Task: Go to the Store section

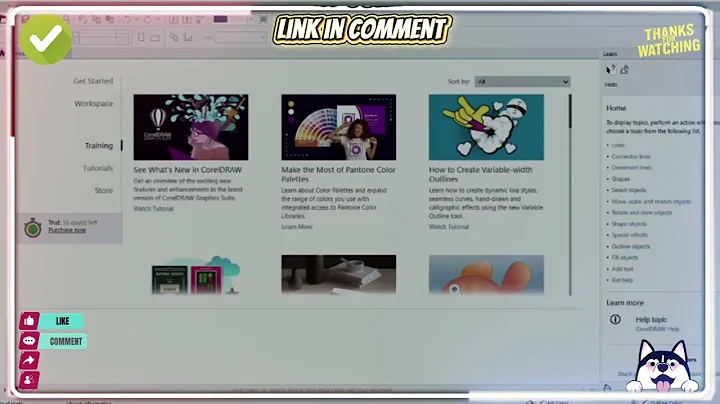Action: [x=103, y=191]
